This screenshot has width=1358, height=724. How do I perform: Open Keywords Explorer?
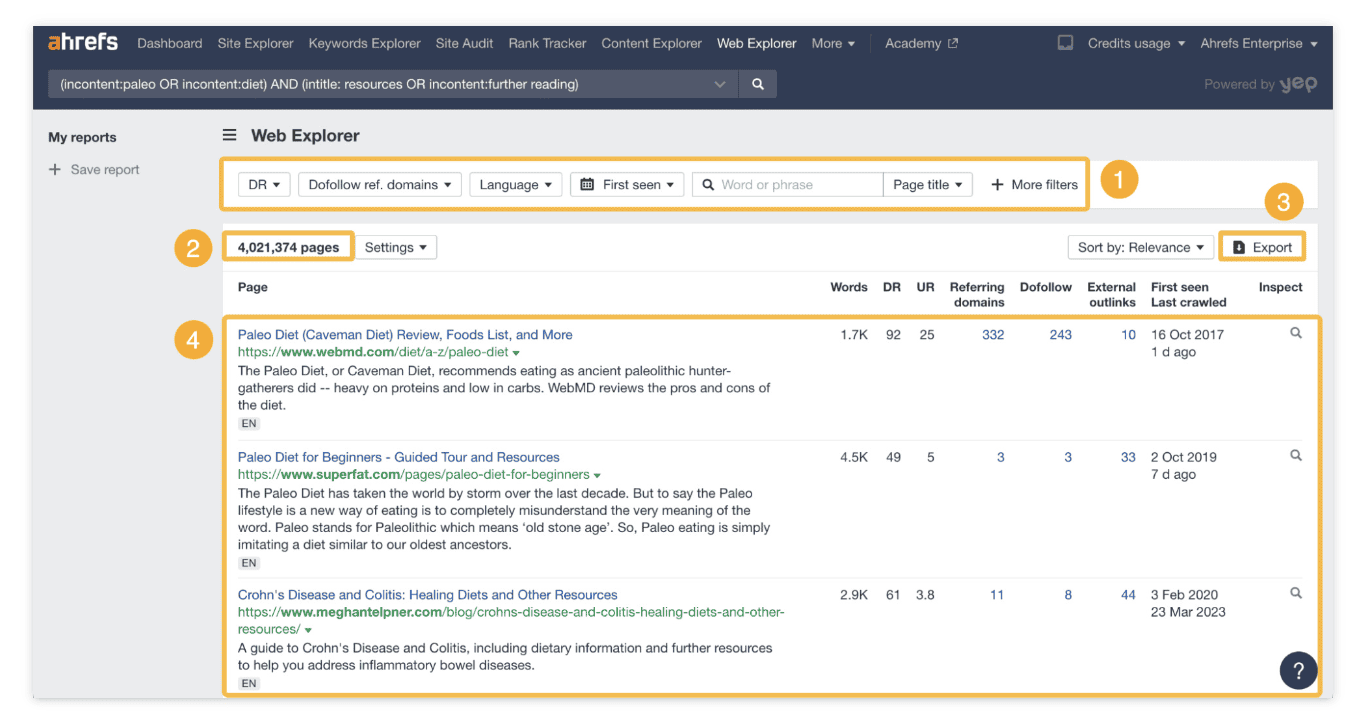(x=364, y=43)
